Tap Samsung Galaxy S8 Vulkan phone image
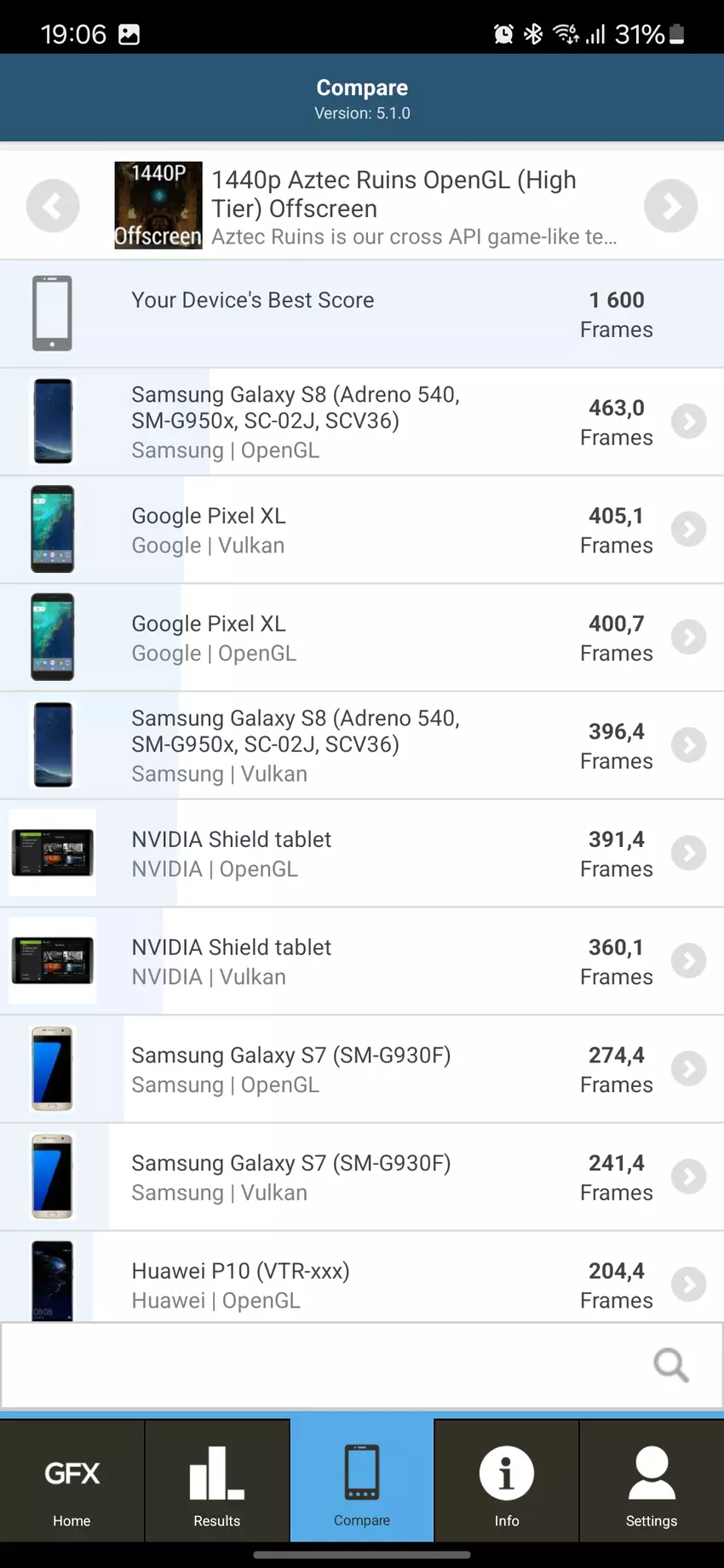This screenshot has height=1568, width=724. 53,745
